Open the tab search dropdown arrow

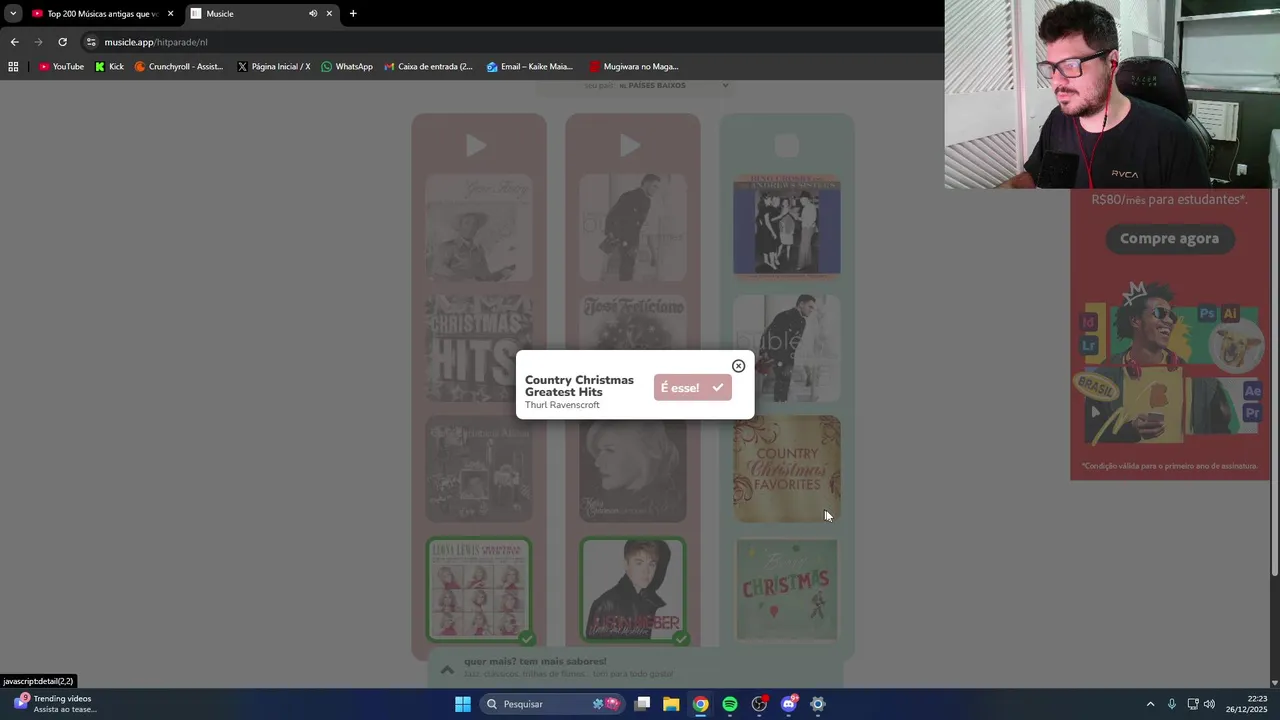[12, 14]
